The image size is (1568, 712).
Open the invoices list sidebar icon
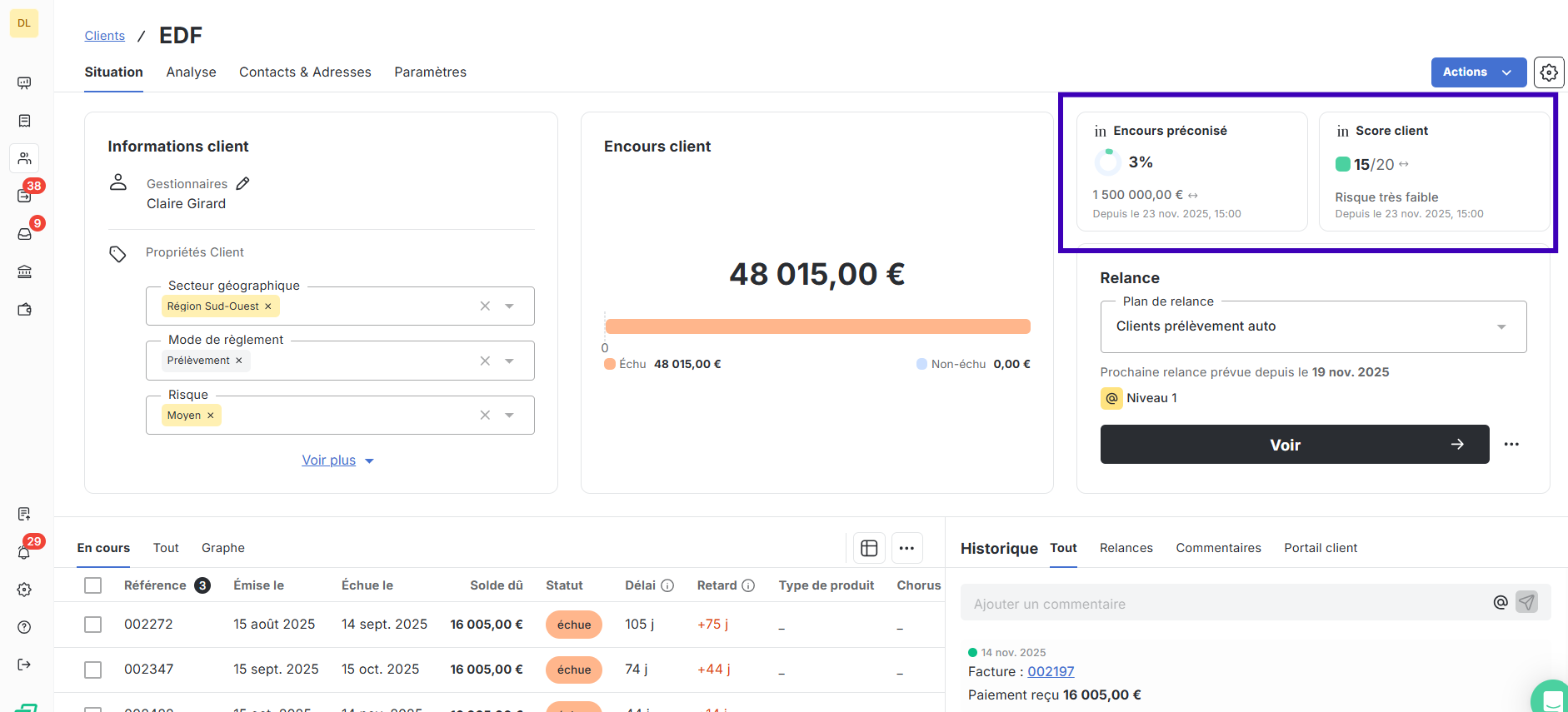pos(24,121)
